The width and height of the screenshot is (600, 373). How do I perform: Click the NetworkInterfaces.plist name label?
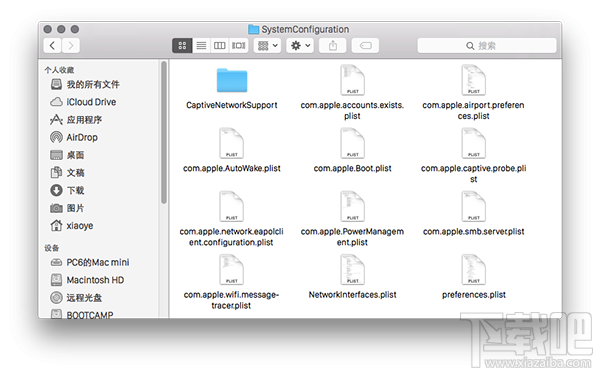pos(352,295)
